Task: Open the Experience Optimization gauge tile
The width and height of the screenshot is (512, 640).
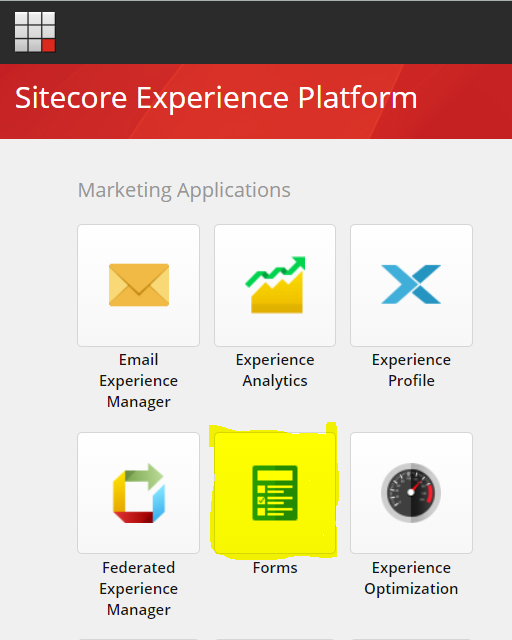Action: click(411, 493)
